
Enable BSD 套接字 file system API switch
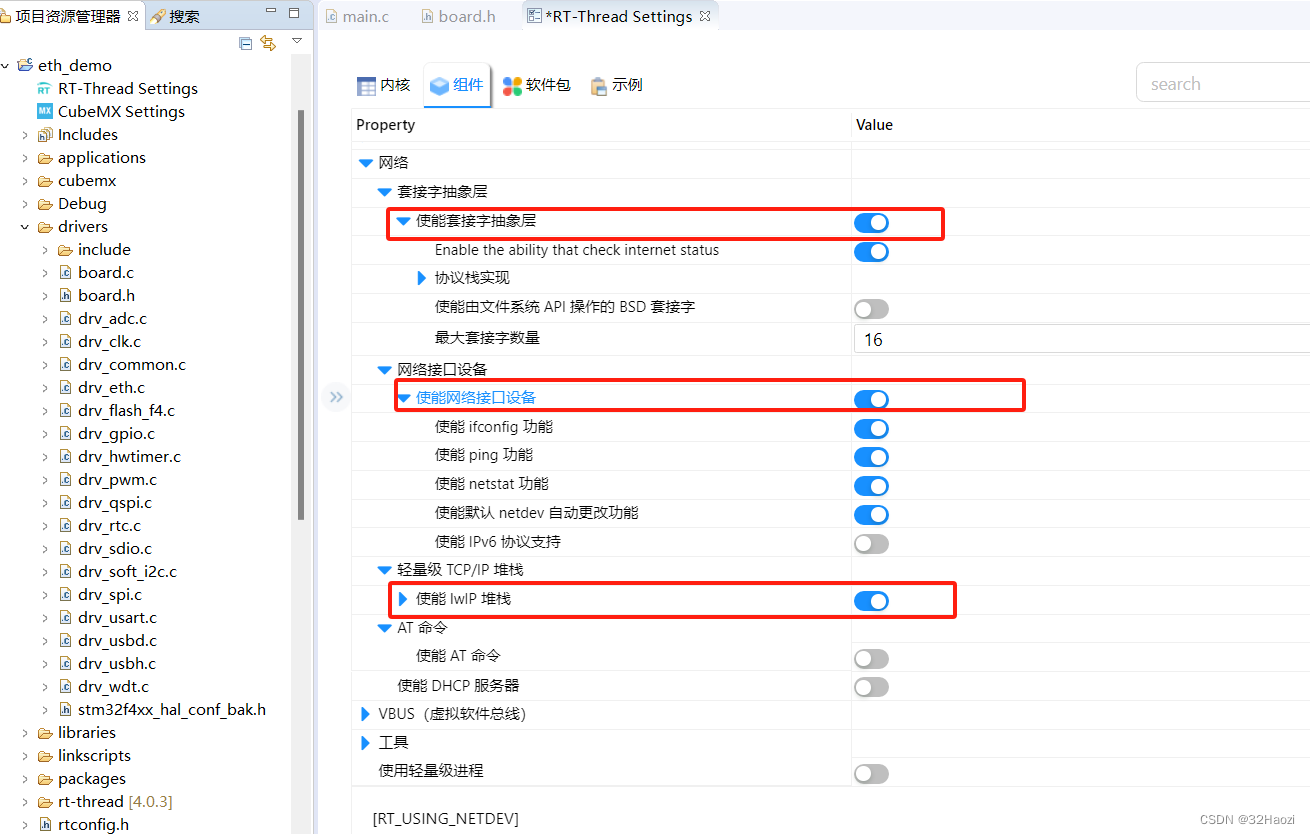coord(871,309)
